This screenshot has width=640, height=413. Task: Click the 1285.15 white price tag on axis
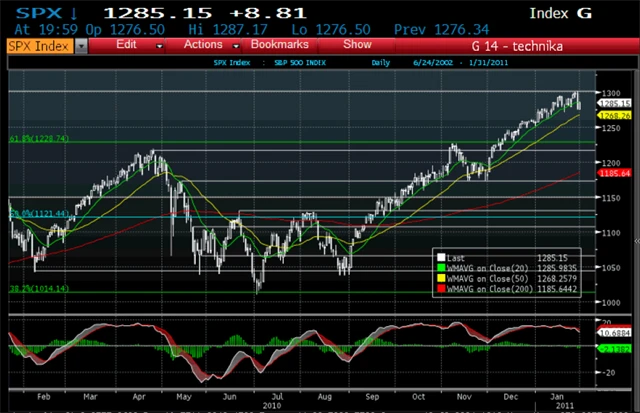pos(614,103)
